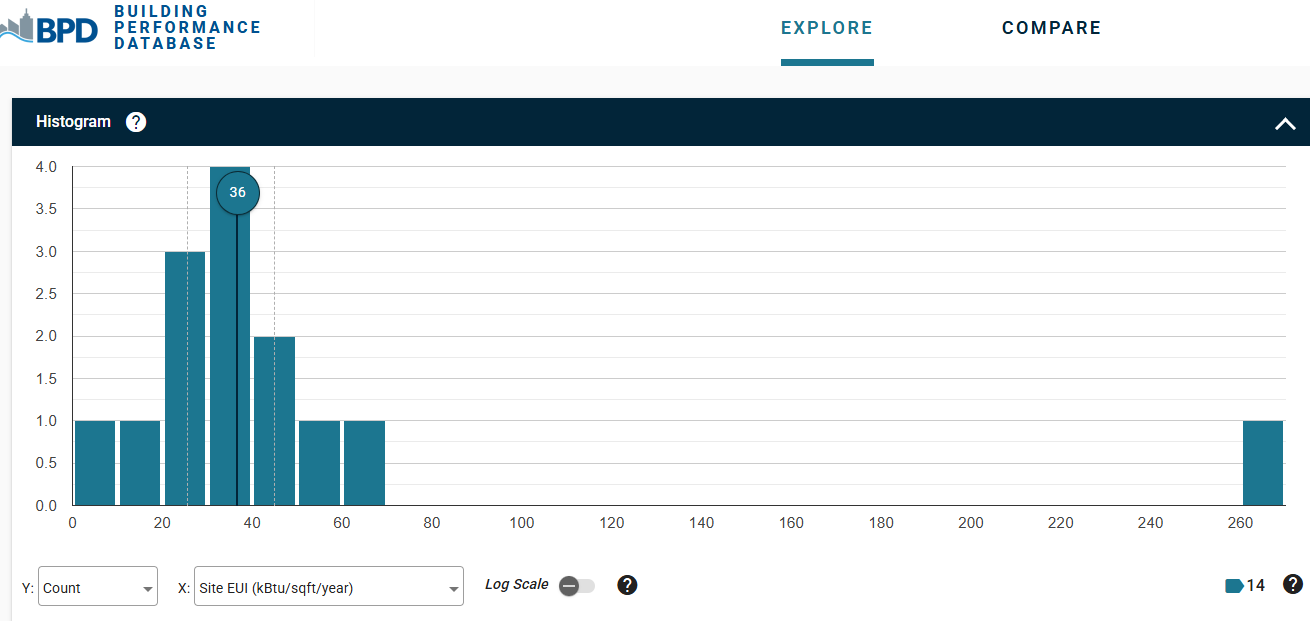
Task: Click help icon beside the count of 14
Action: click(1292, 585)
